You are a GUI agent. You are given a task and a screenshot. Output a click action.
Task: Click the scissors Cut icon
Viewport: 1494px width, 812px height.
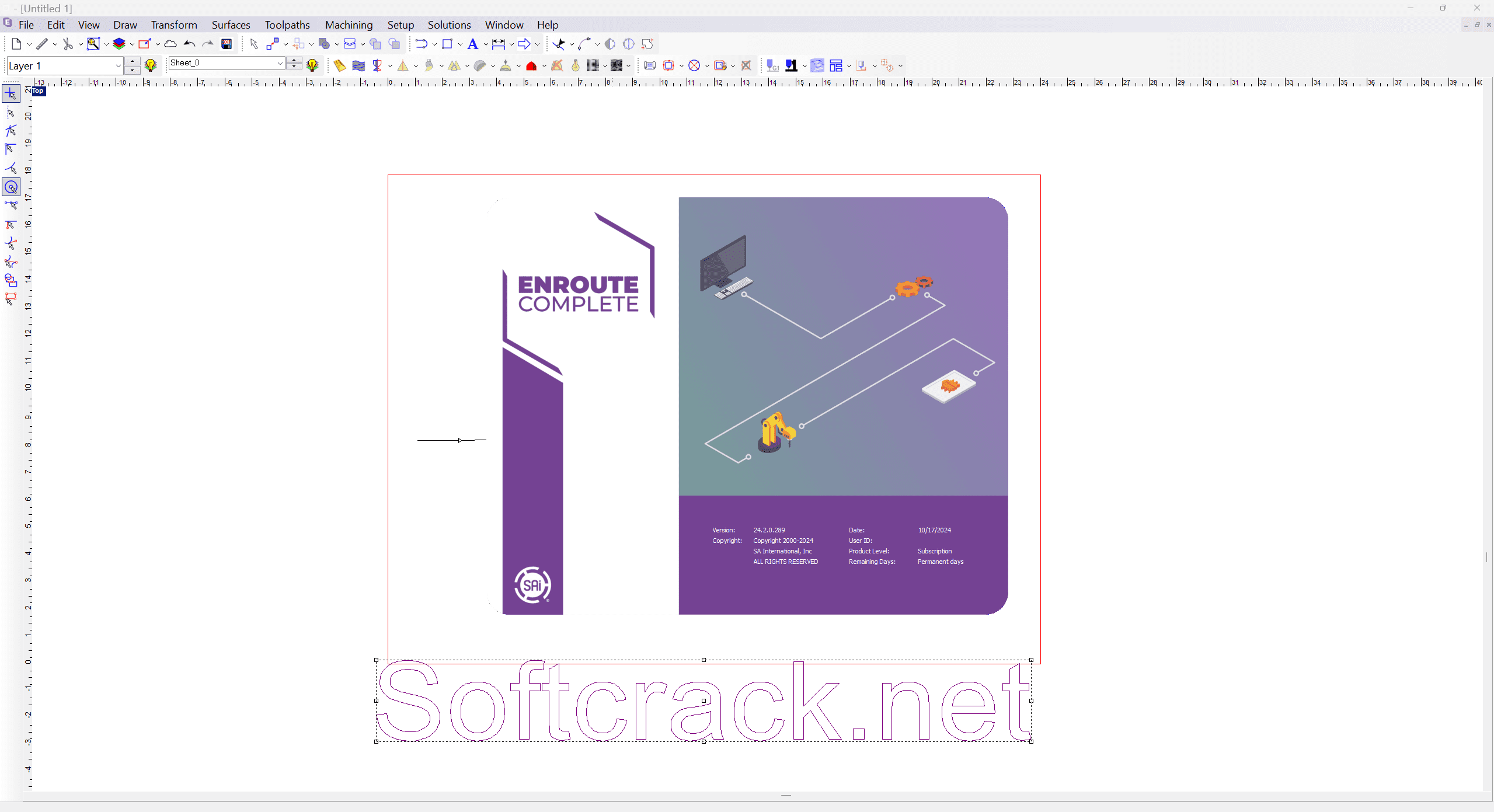pos(68,44)
